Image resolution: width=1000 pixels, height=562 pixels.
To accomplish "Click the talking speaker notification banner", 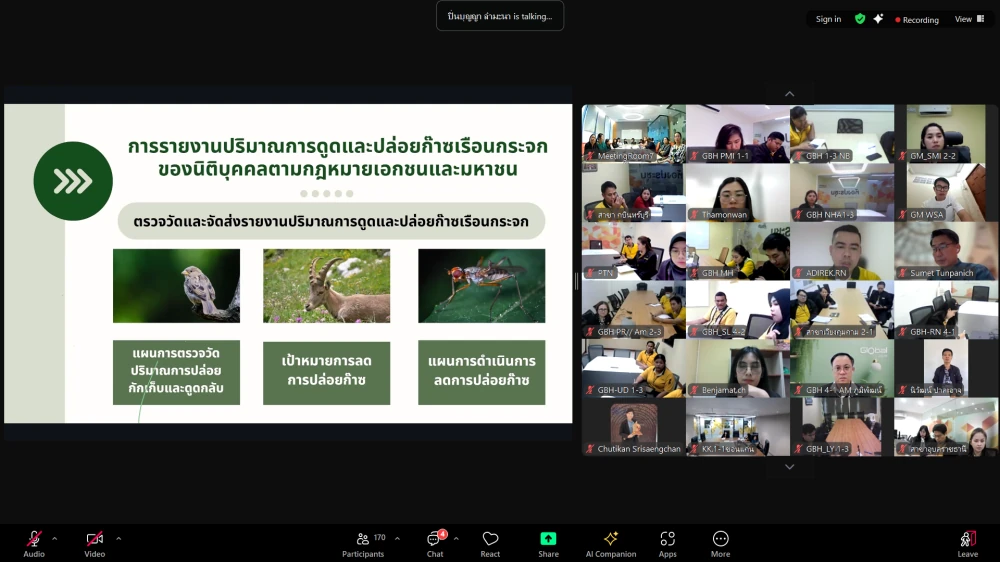I will (x=500, y=16).
